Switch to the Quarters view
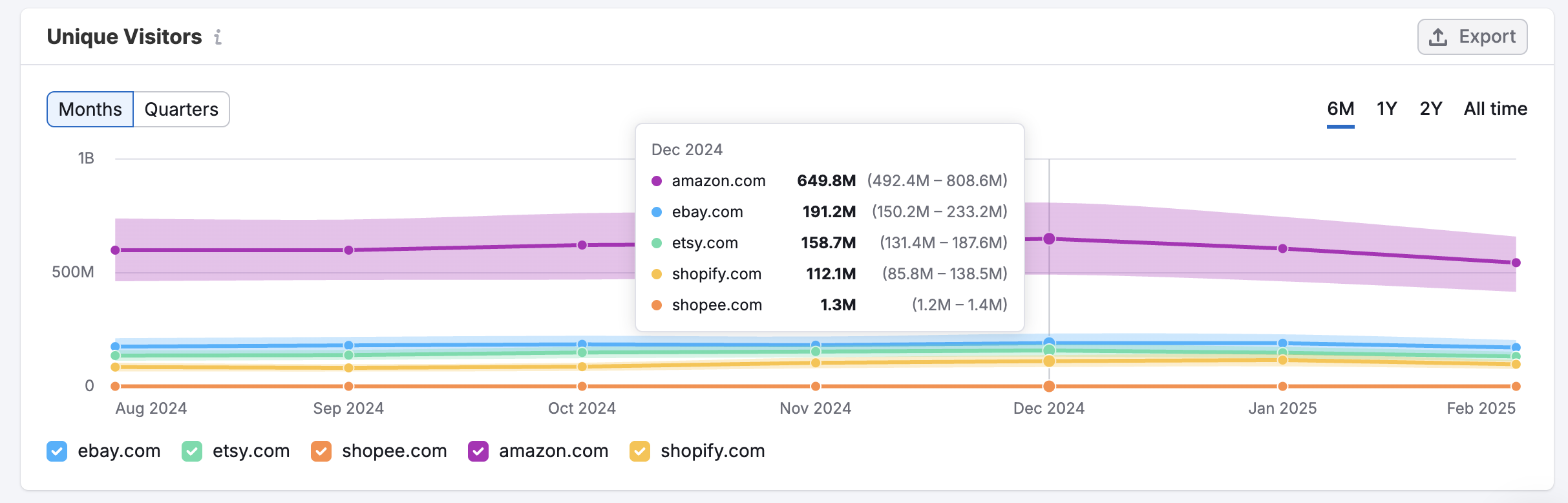Screen dimensions: 1568x503 (181, 109)
